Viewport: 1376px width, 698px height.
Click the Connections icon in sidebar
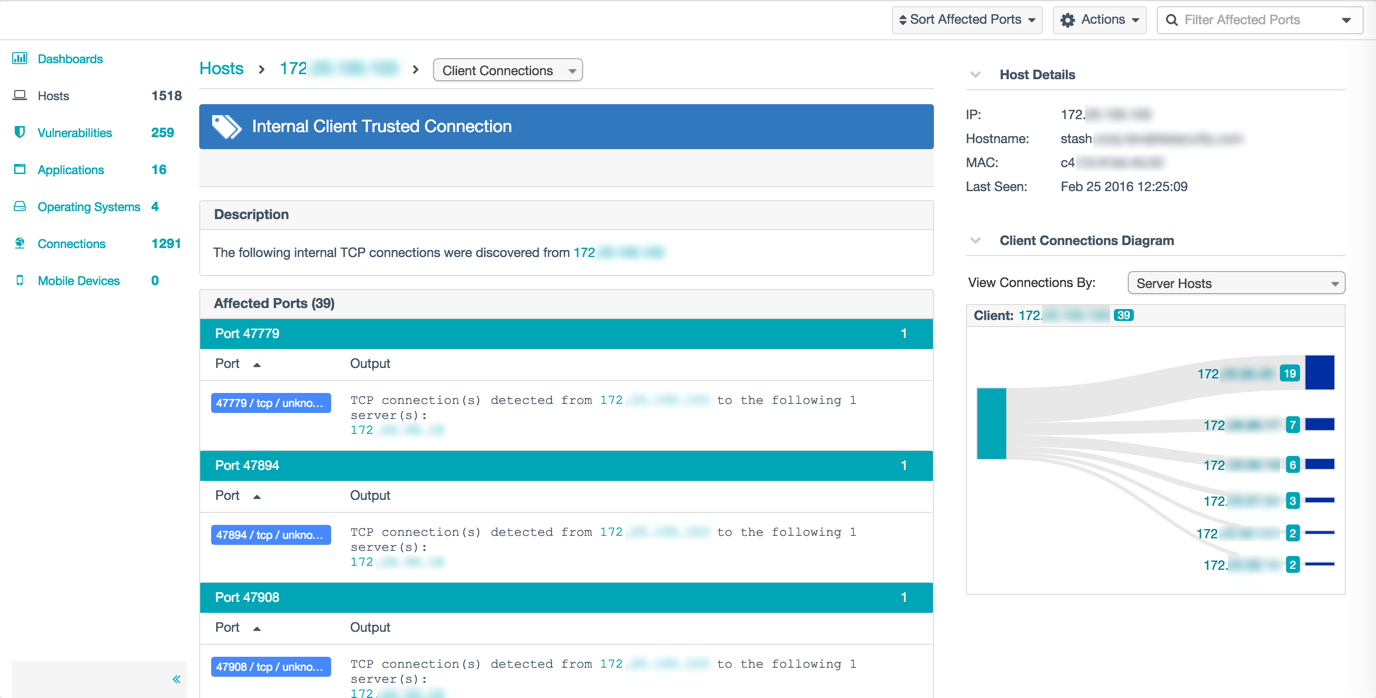point(20,244)
